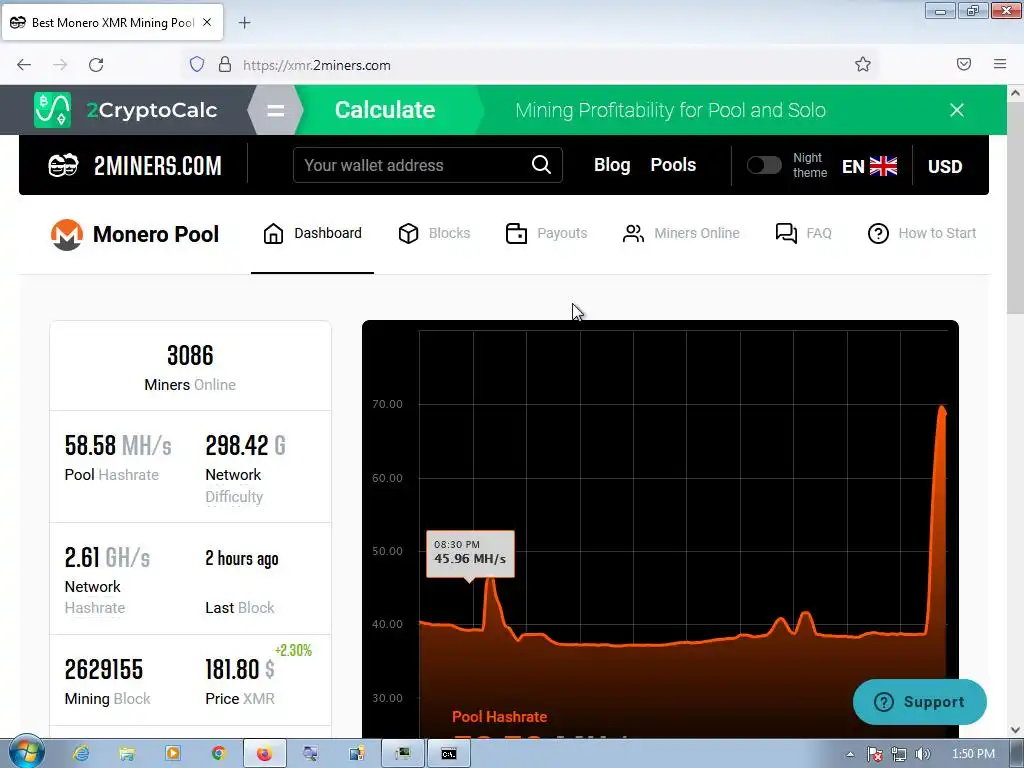Open the command prompt taskbar icon

448,754
